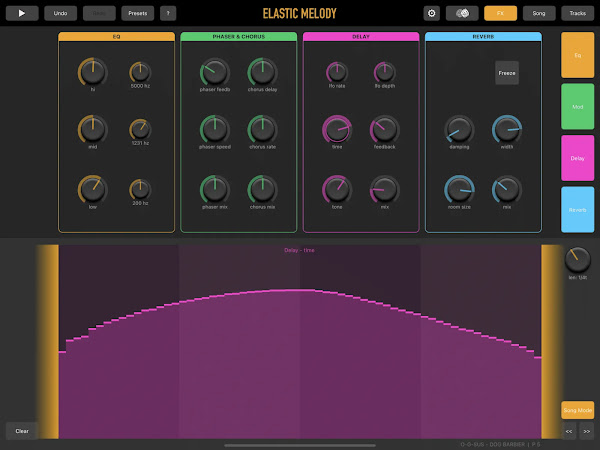Click the Undo button
600x450 pixels.
tap(60, 13)
